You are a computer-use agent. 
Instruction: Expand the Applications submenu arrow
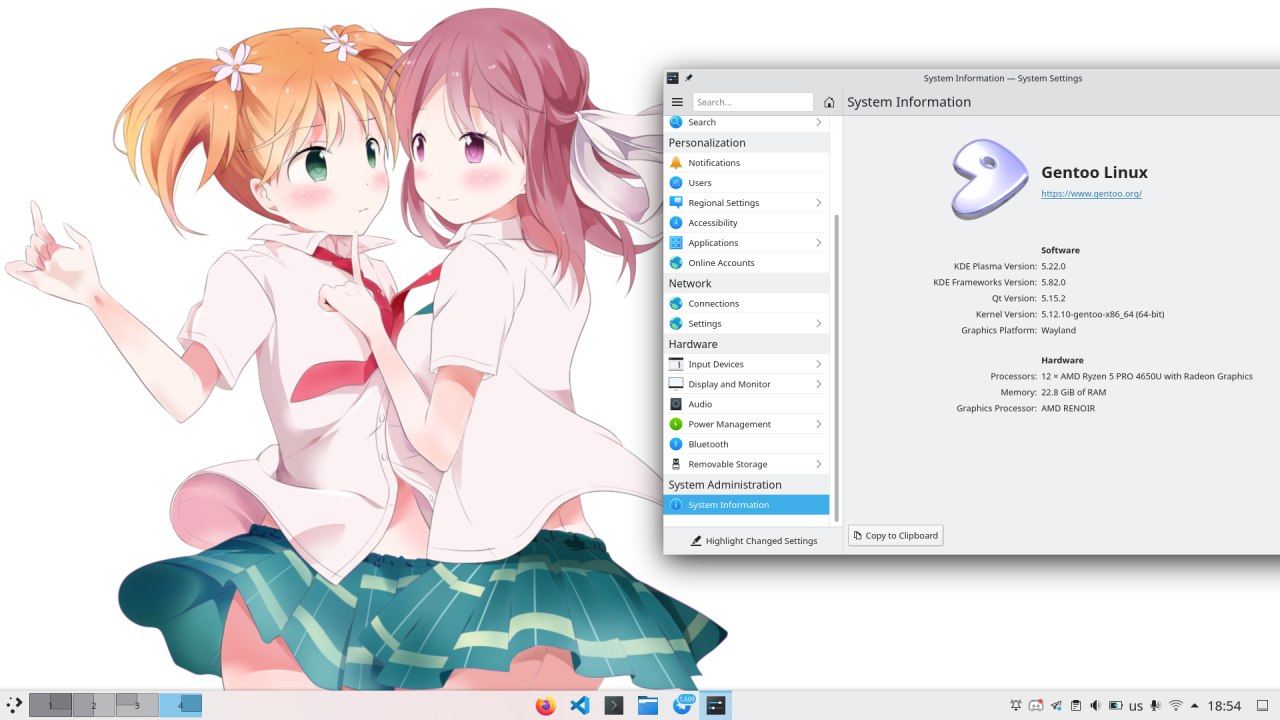click(818, 243)
